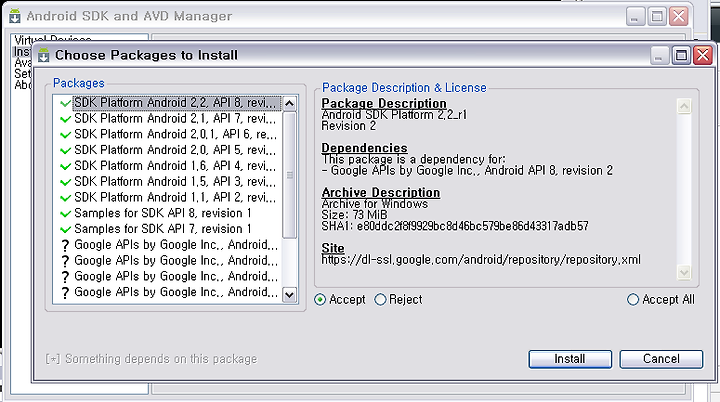Image resolution: width=720 pixels, height=402 pixels.
Task: Click the Google APIs dependency line
Action: click(x=467, y=171)
